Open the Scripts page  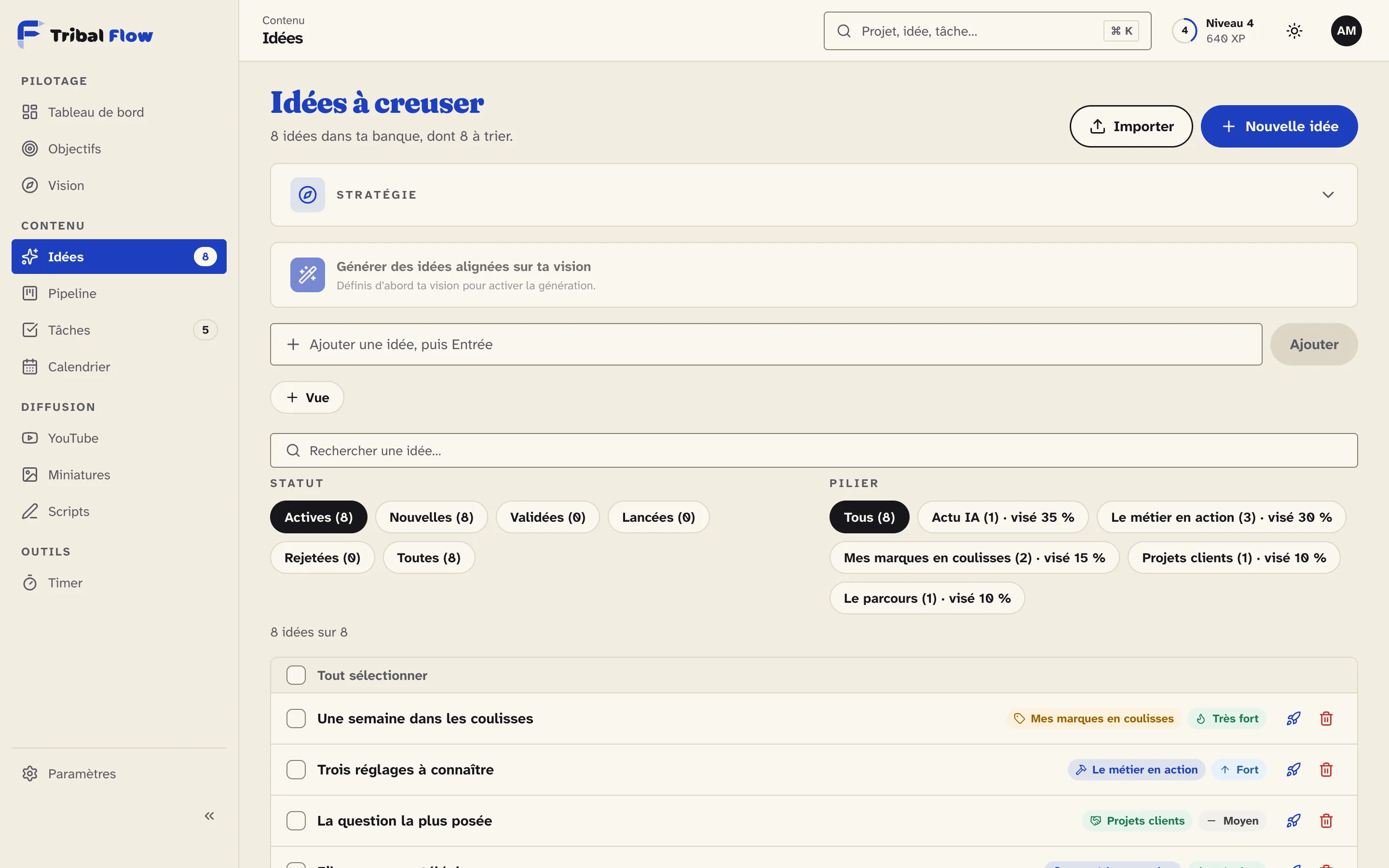pos(119,512)
